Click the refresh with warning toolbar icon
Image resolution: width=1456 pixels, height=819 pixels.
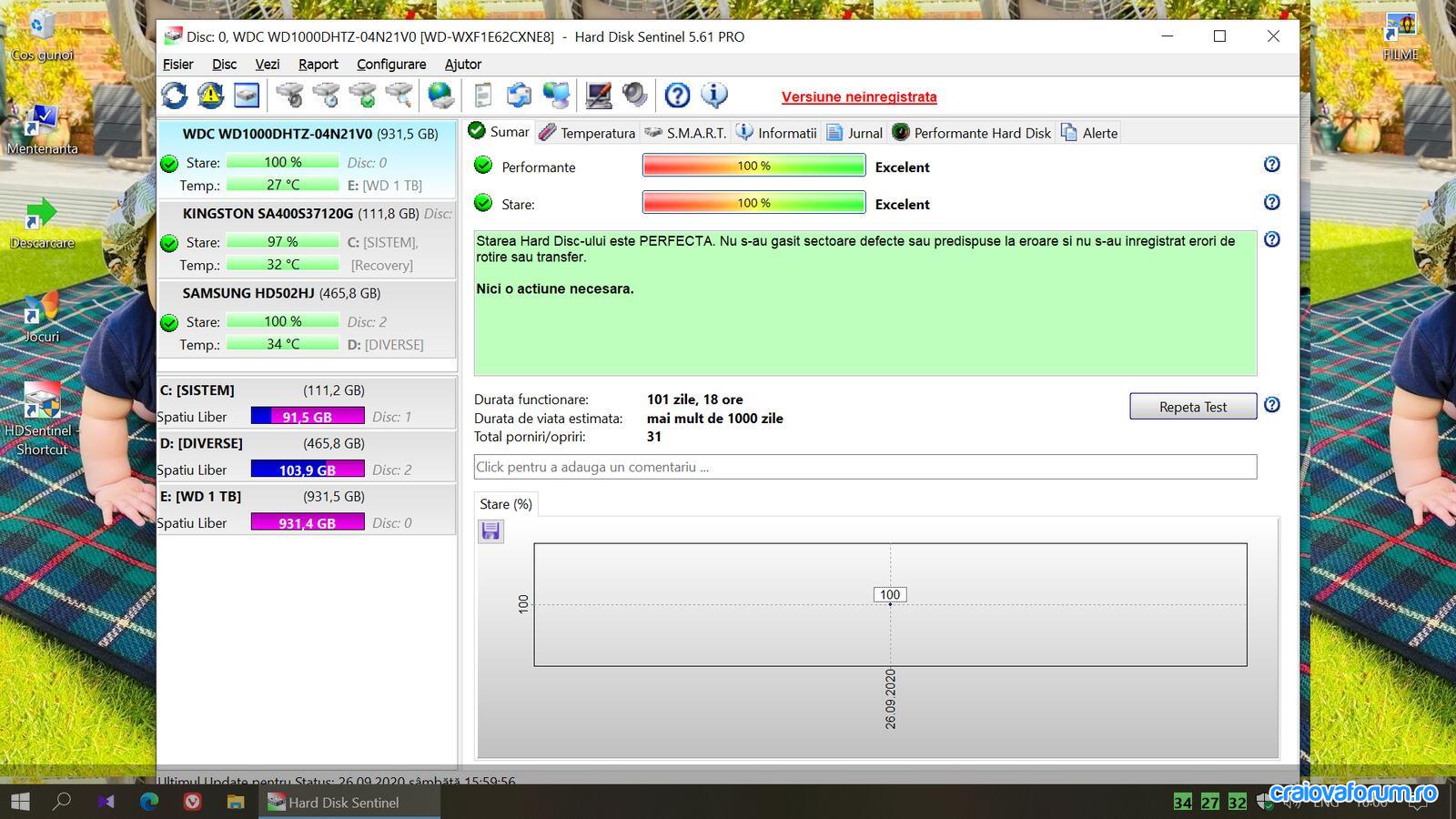(210, 96)
